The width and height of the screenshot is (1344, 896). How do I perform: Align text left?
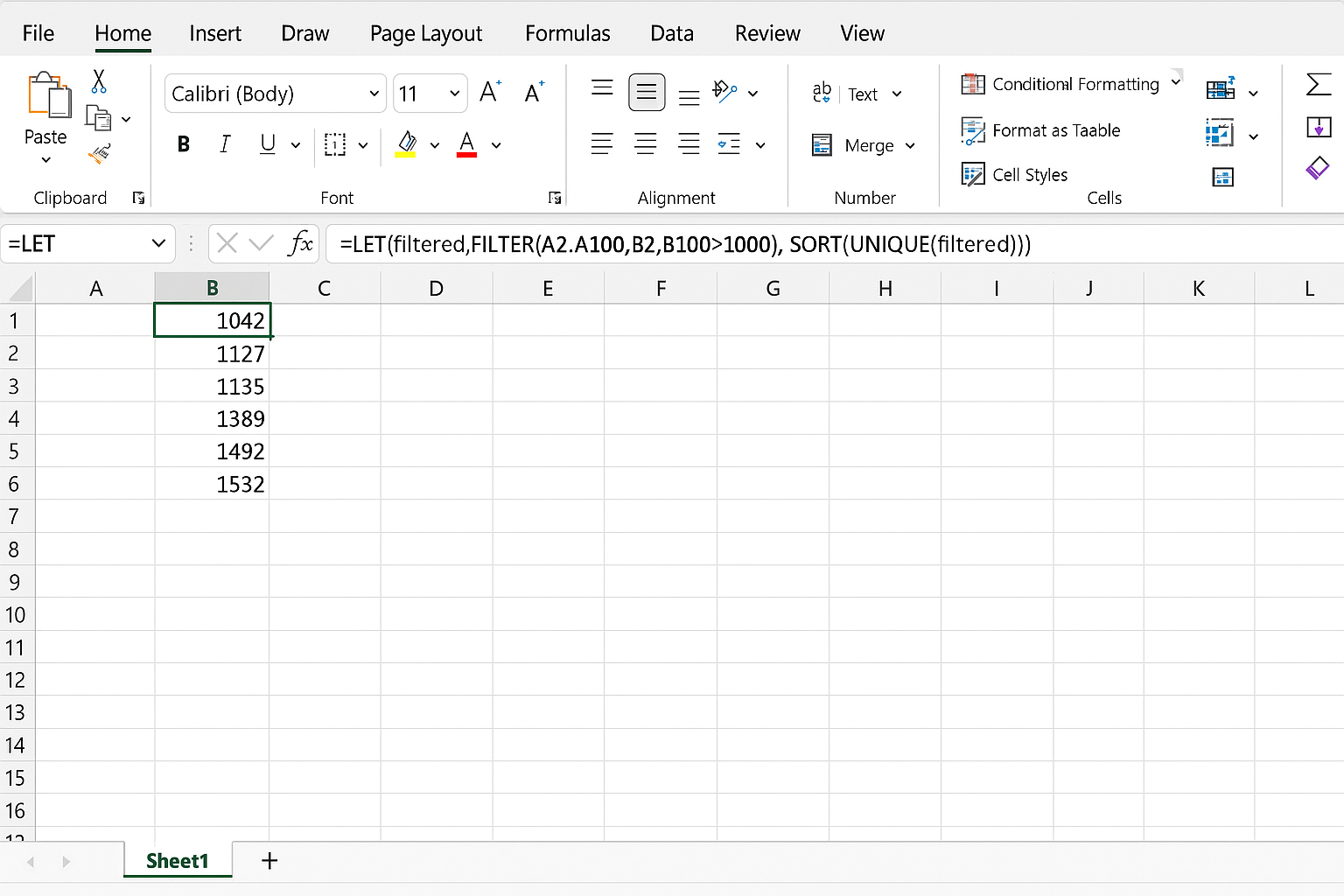pyautogui.click(x=602, y=144)
